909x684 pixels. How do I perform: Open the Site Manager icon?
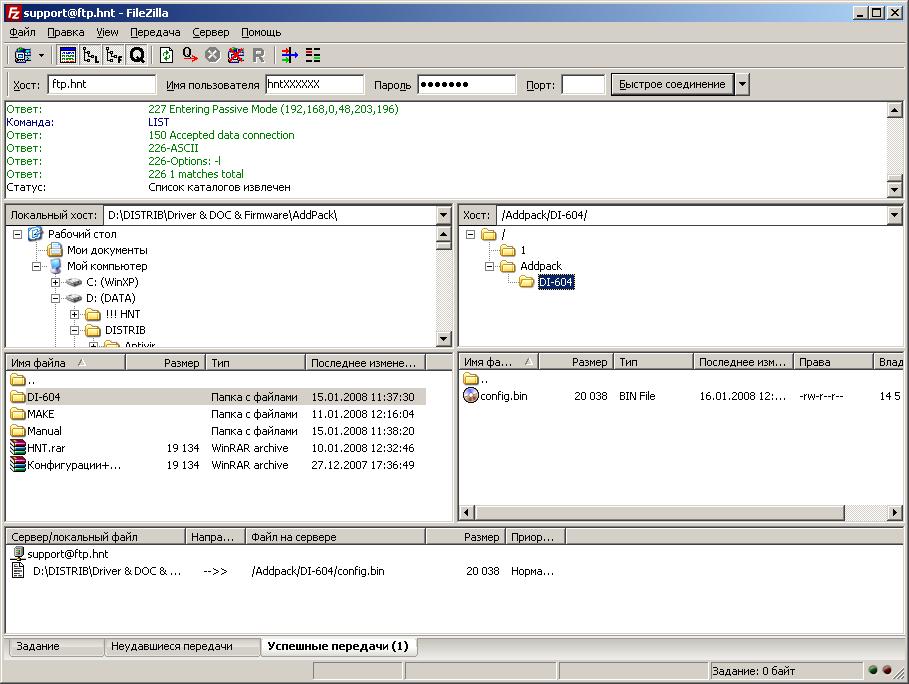[x=21, y=55]
